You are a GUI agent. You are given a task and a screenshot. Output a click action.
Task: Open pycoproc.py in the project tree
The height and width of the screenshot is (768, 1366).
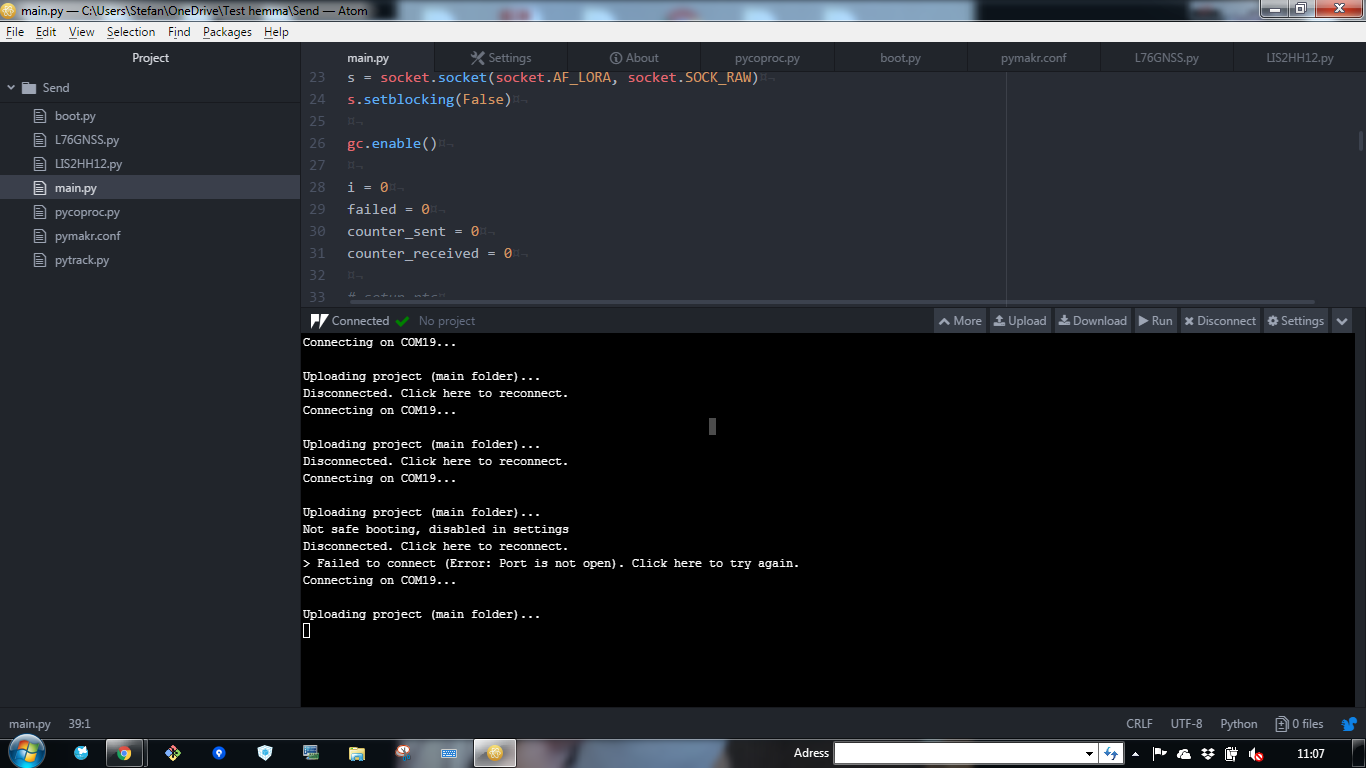[x=87, y=212]
